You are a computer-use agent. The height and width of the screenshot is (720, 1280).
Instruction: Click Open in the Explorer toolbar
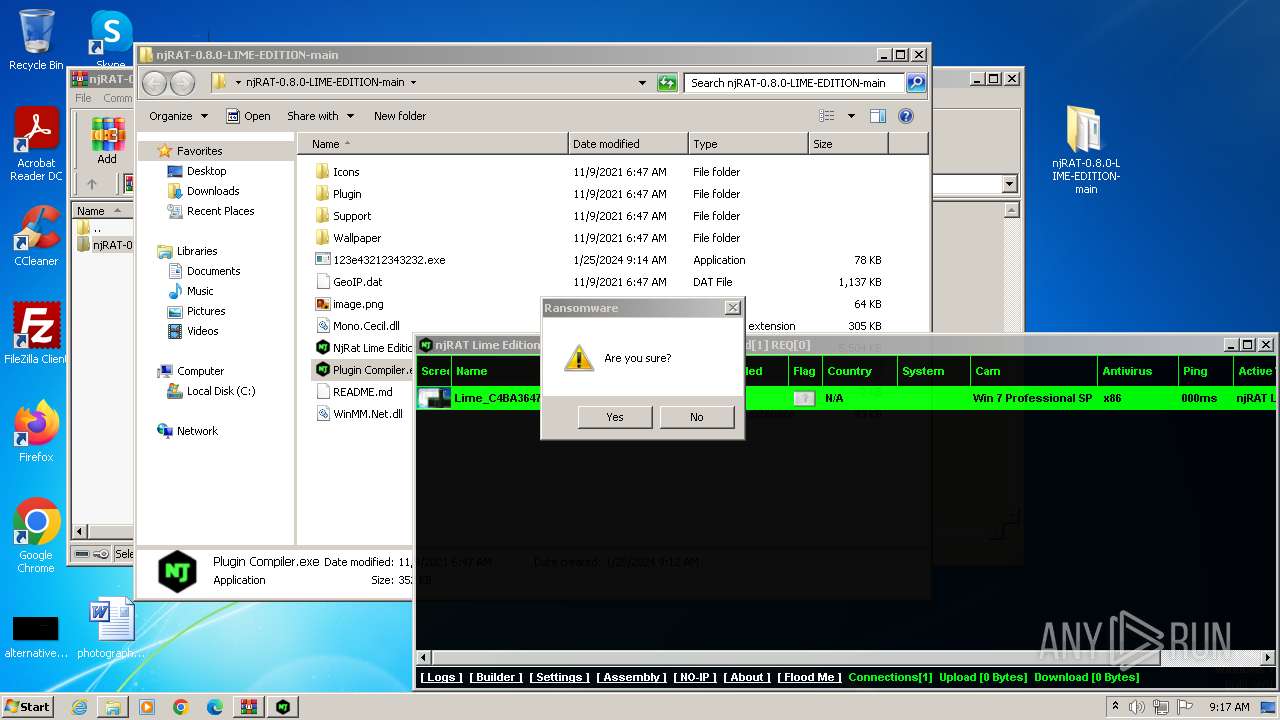pos(248,116)
